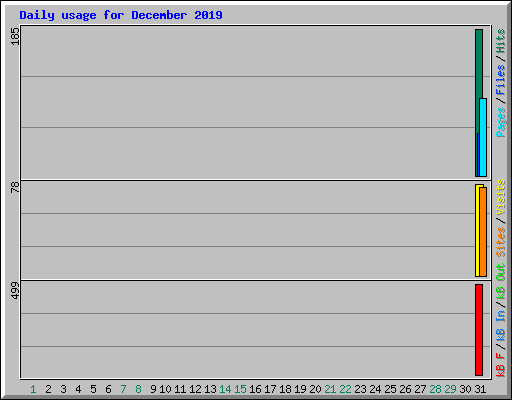Click the dark blue Files bar
This screenshot has height=400, width=512.
pos(478,155)
